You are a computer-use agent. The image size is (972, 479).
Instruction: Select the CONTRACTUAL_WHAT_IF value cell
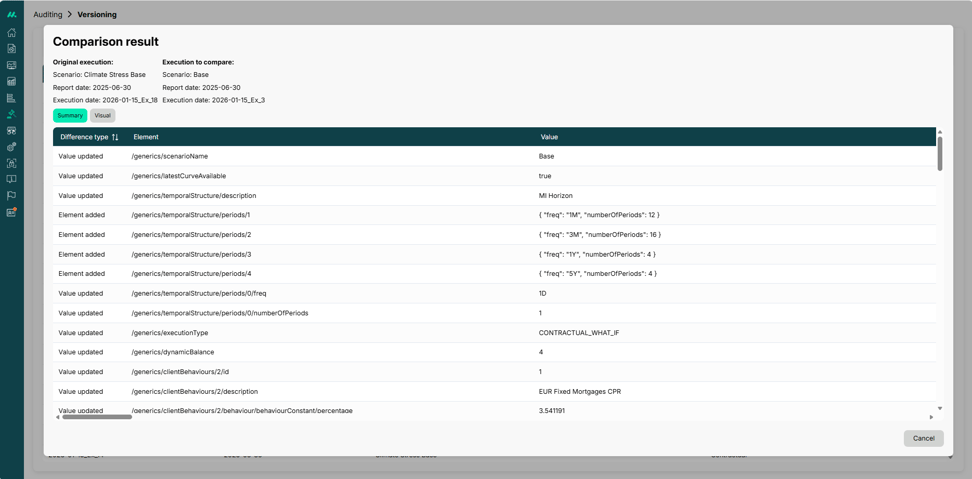click(579, 333)
